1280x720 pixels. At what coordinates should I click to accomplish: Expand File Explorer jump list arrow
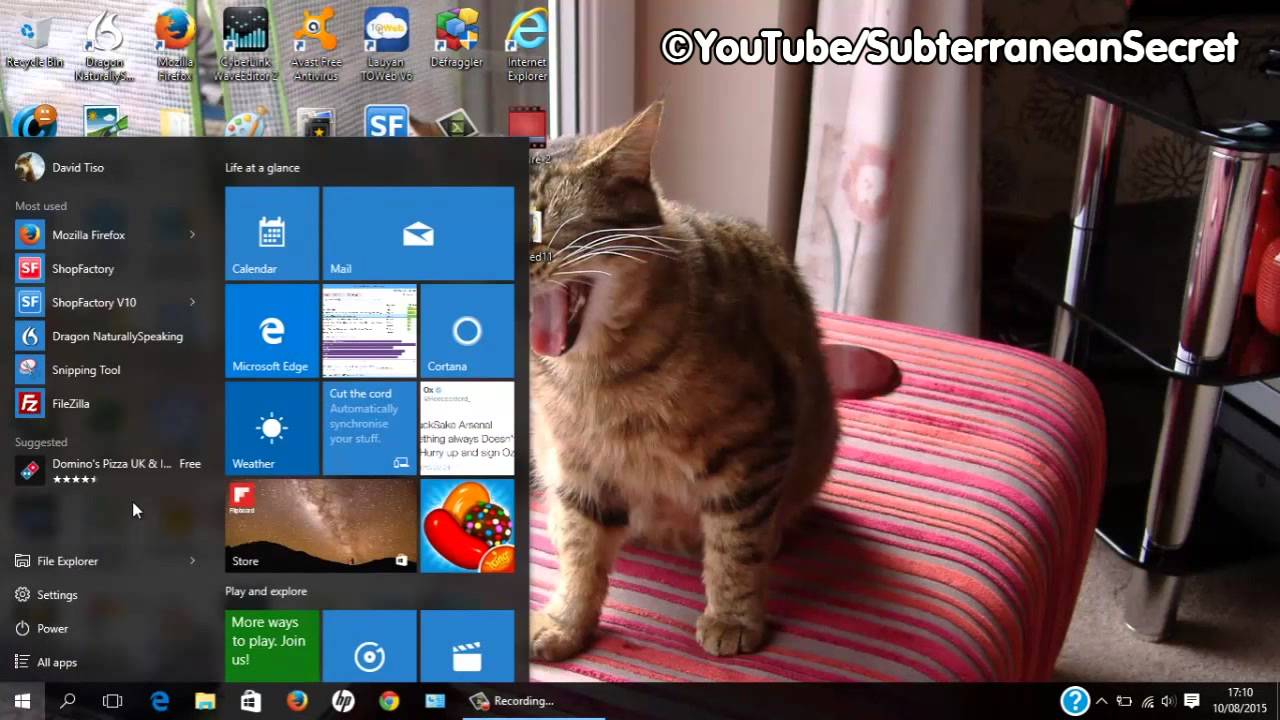pyautogui.click(x=192, y=561)
